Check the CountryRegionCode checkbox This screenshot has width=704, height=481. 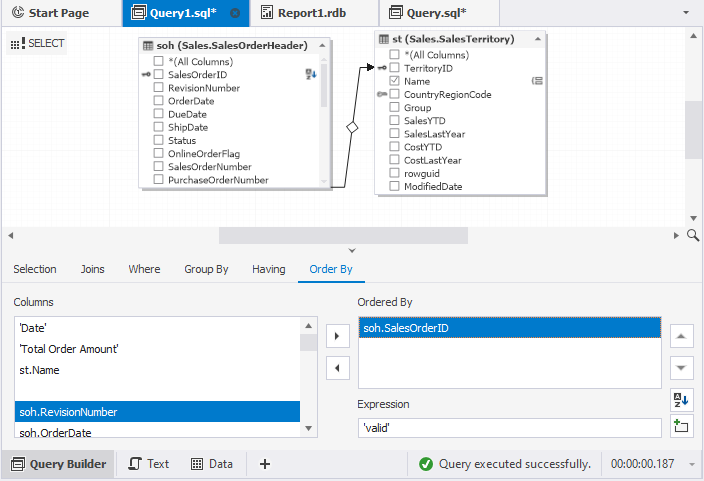coord(394,94)
